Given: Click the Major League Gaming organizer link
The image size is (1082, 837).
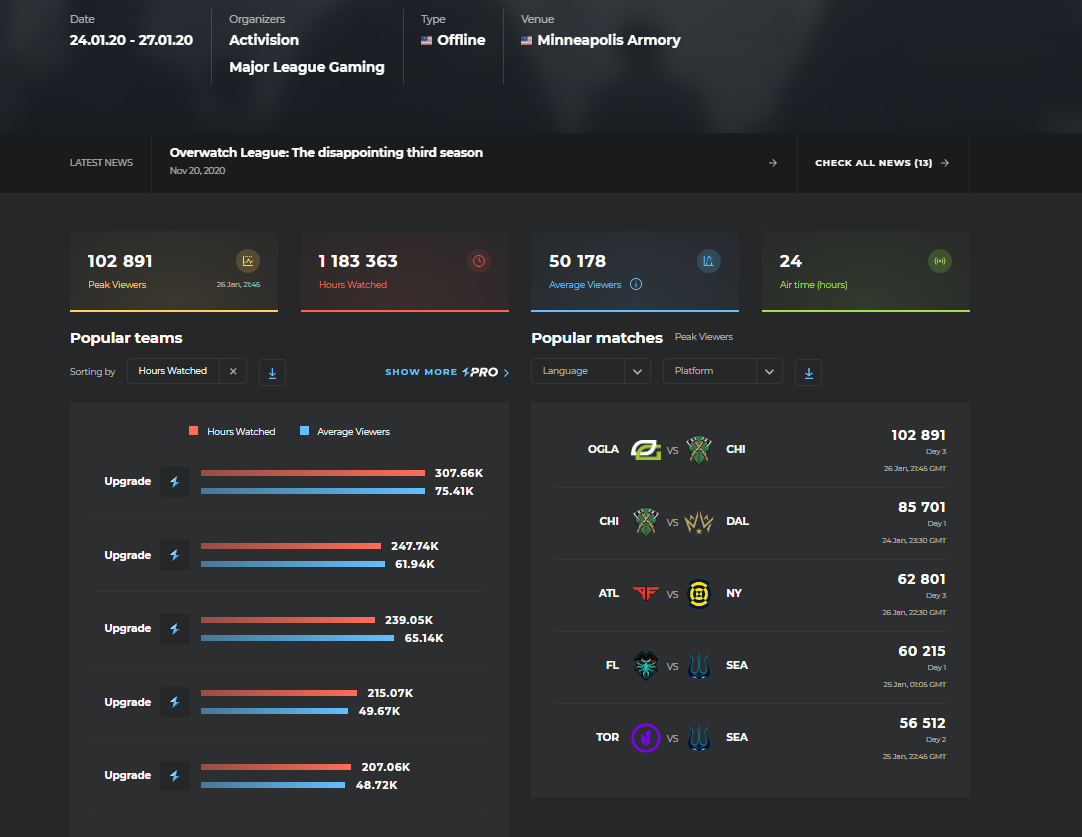Looking at the screenshot, I should (x=307, y=67).
